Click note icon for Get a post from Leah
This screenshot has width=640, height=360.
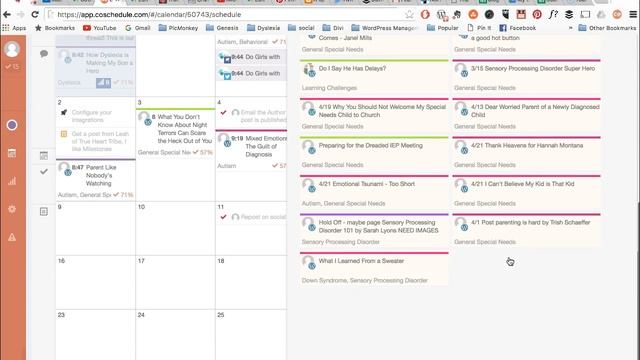tap(64, 134)
